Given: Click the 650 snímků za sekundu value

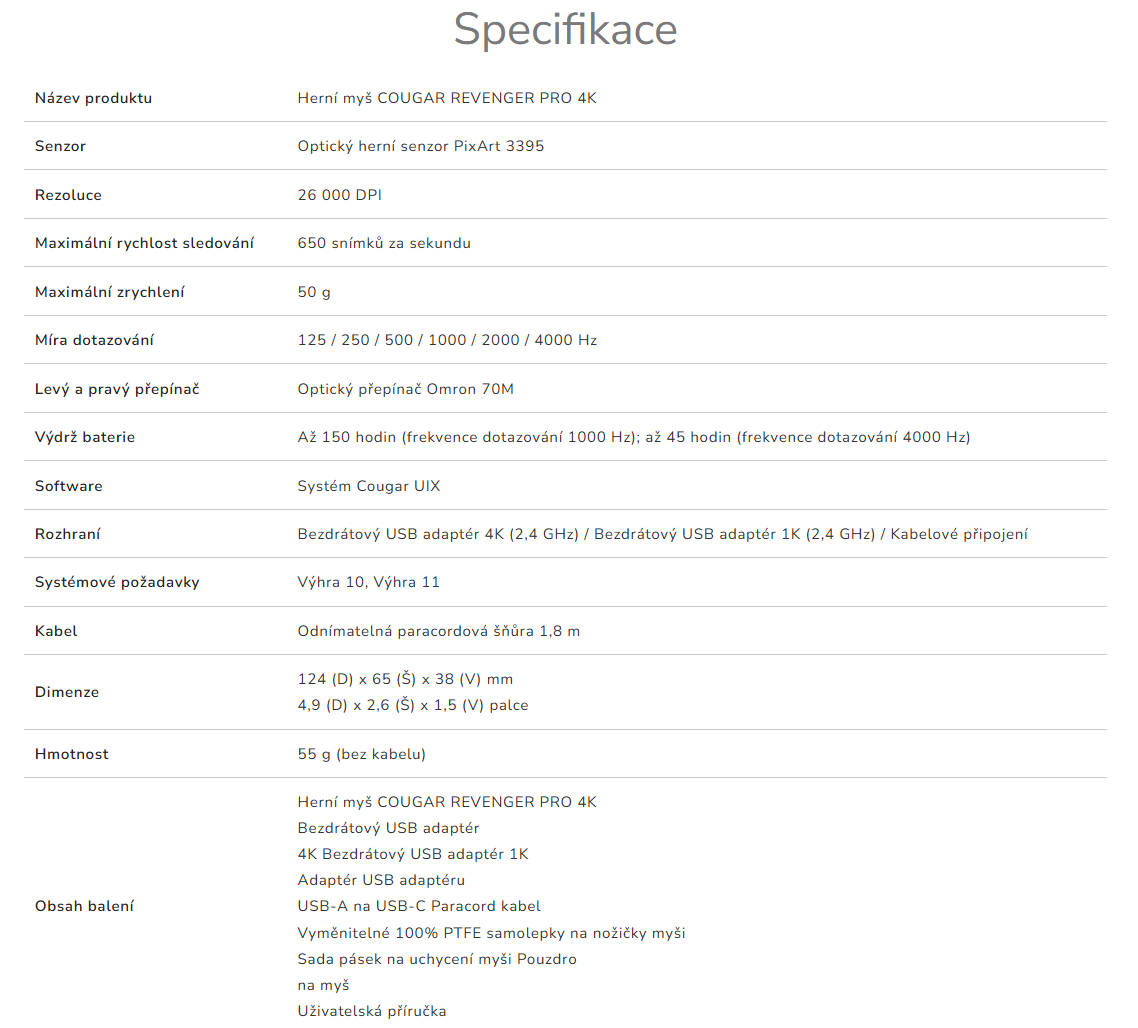Looking at the screenshot, I should tap(384, 243).
